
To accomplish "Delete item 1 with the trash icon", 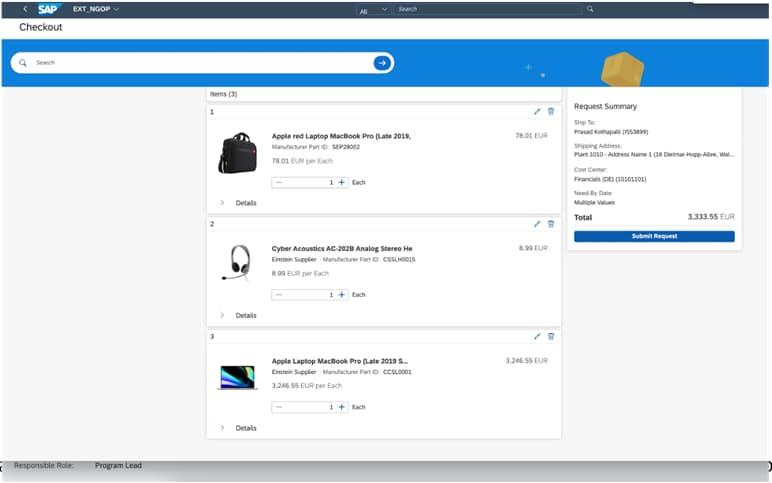I will pyautogui.click(x=551, y=112).
